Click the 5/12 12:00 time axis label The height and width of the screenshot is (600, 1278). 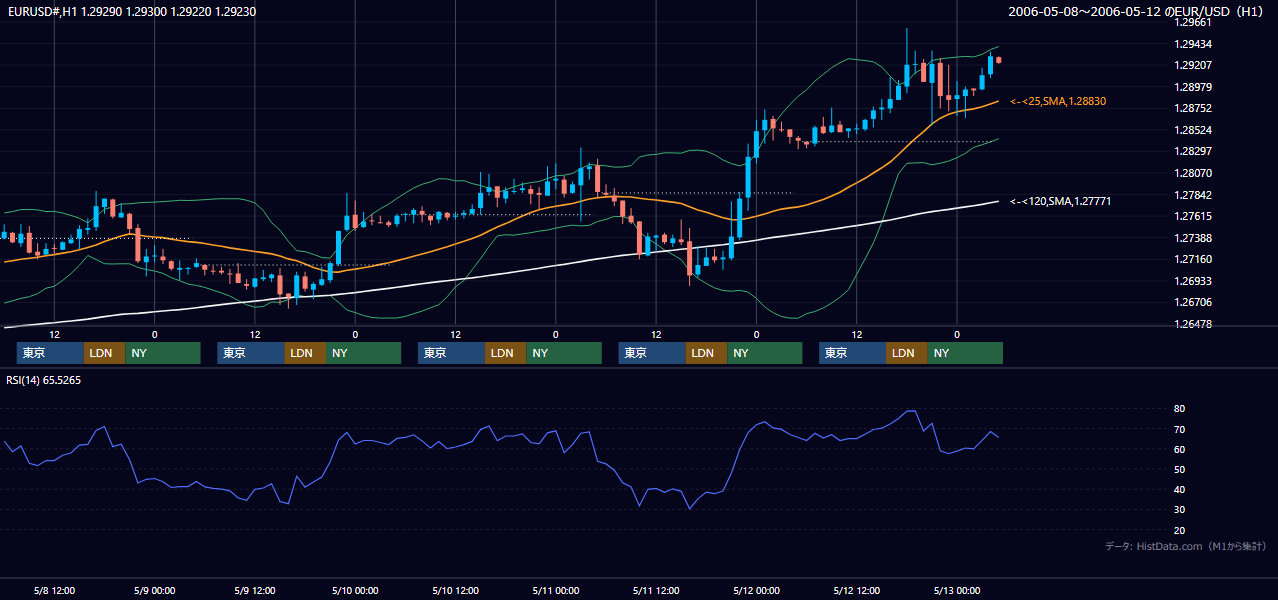856,590
